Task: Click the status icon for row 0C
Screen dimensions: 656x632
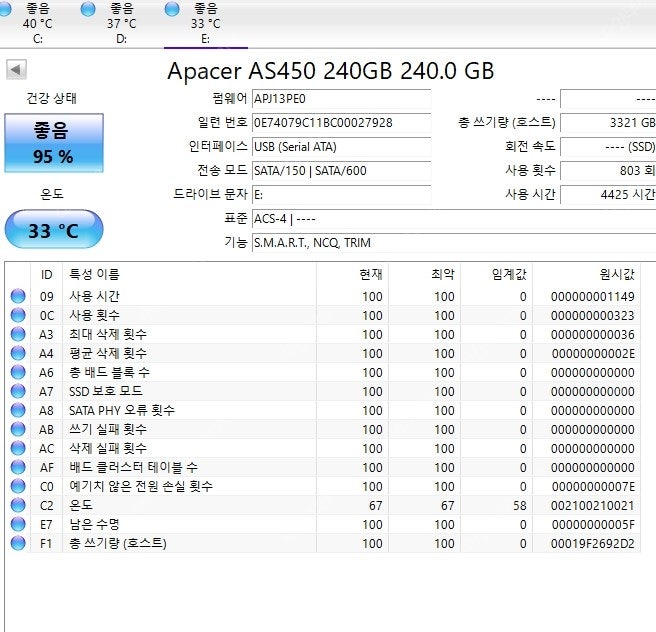Action: pos(18,315)
